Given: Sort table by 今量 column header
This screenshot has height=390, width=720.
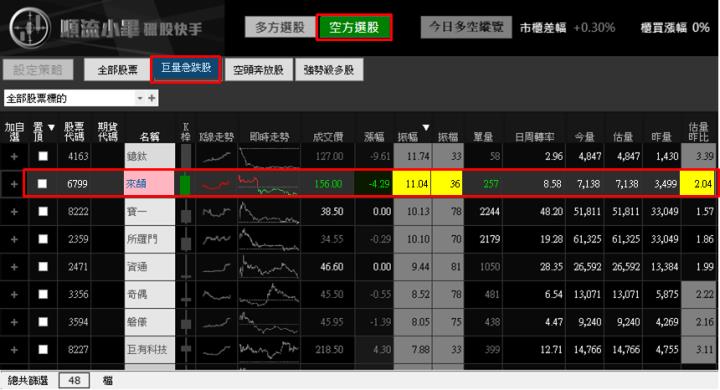Looking at the screenshot, I should [x=585, y=136].
